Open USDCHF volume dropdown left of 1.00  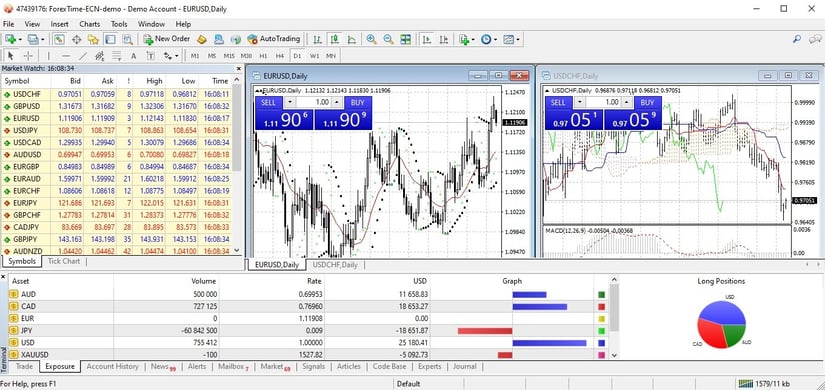coord(580,102)
